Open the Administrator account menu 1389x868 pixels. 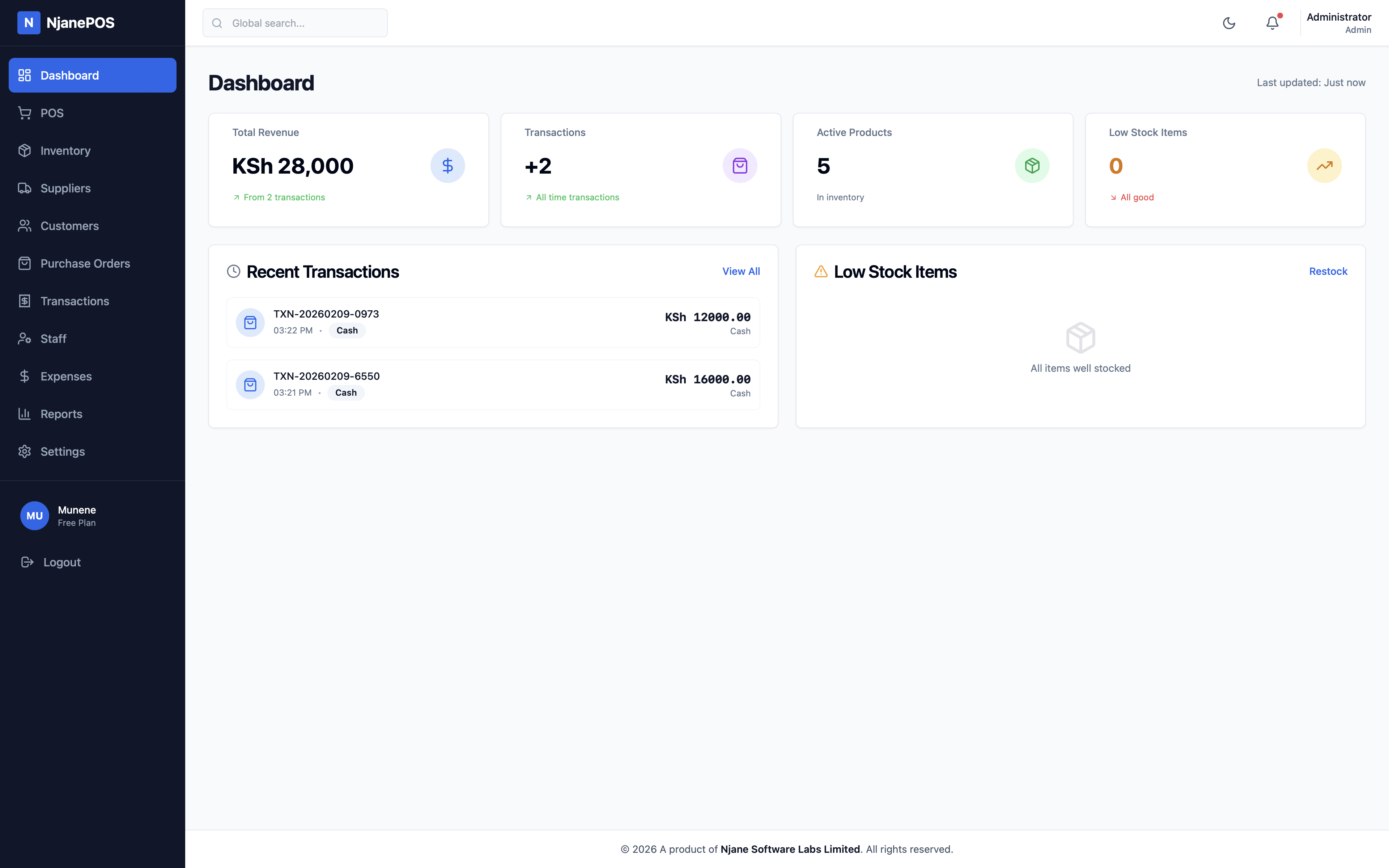click(1338, 23)
